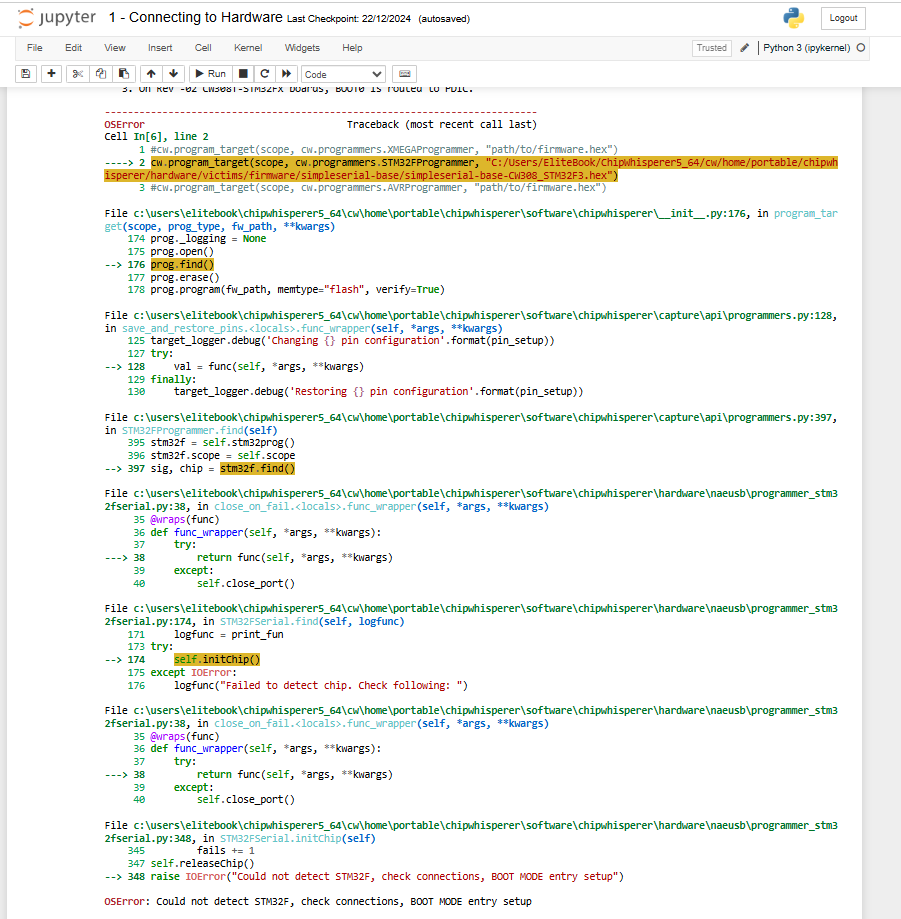
Task: Click the '(autosaved)' status text
Action: point(444,19)
